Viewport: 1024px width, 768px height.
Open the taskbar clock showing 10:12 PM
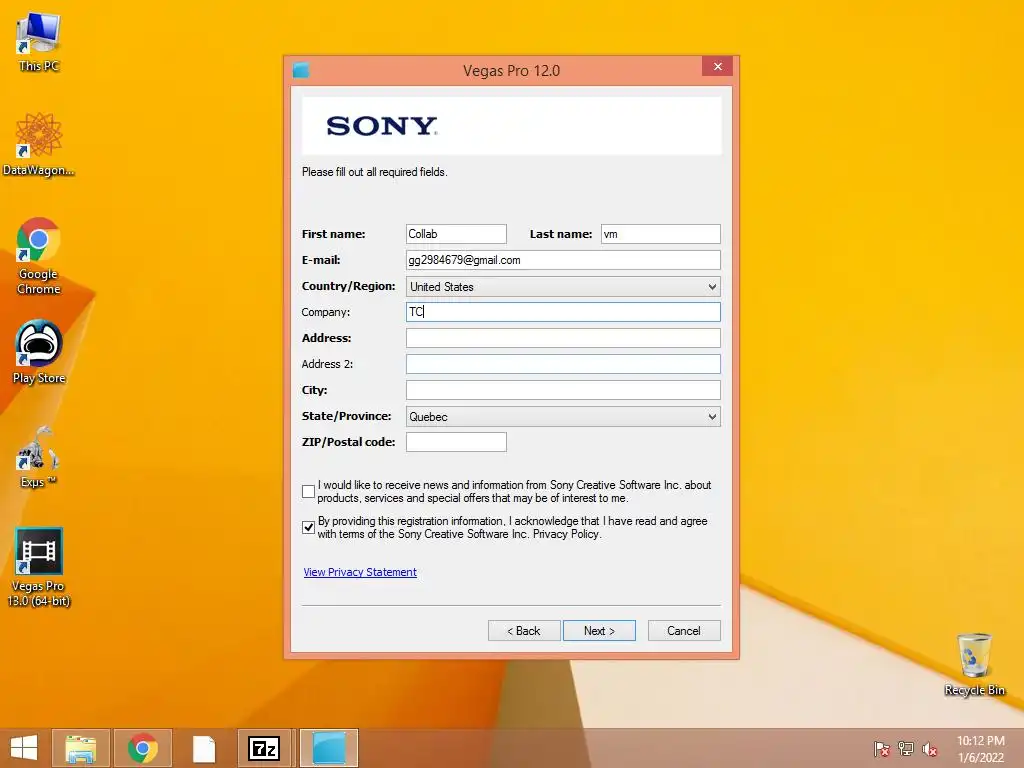(x=980, y=749)
